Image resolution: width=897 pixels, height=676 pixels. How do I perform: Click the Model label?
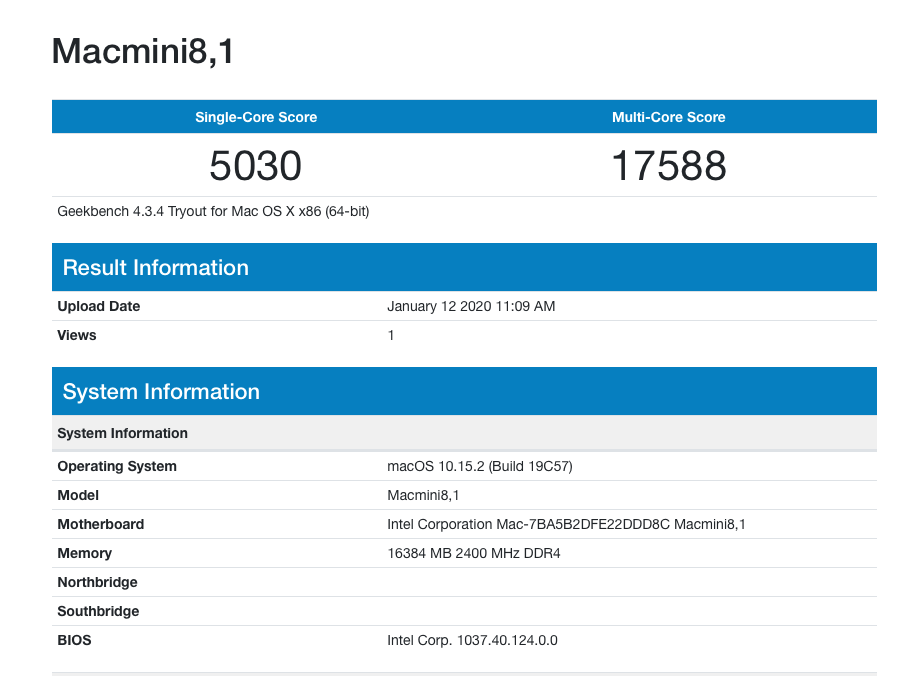click(x=78, y=495)
